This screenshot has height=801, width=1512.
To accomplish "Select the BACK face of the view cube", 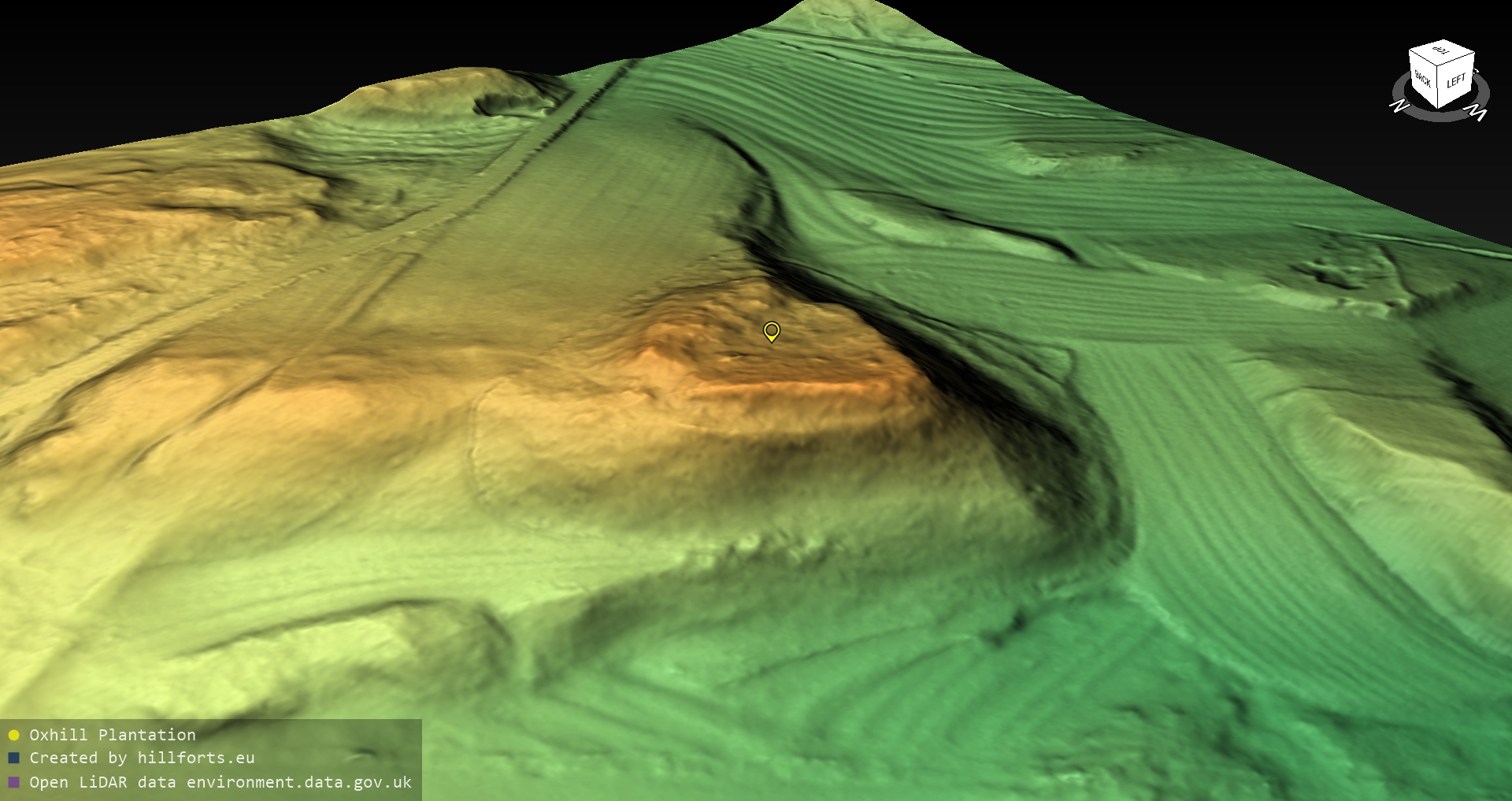I will click(1423, 79).
